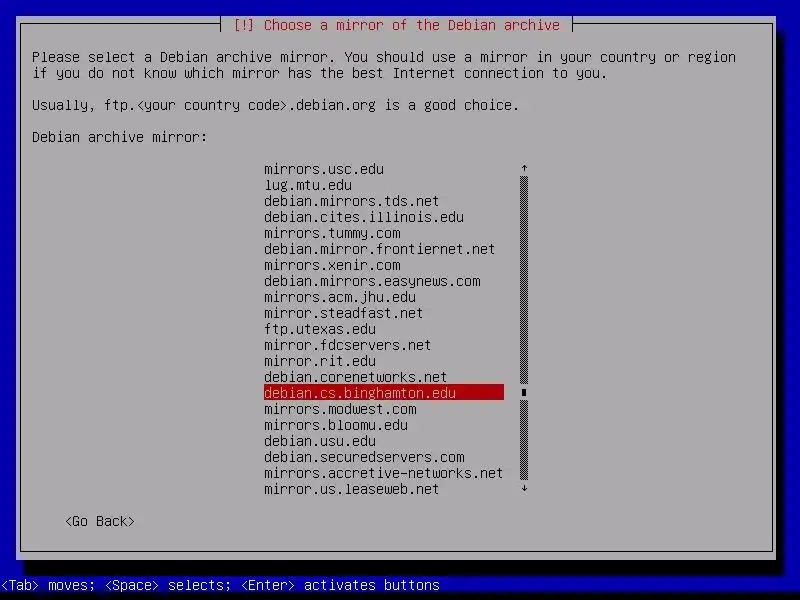
Task: Click the scrollbar up arrow
Action: pyautogui.click(x=524, y=168)
